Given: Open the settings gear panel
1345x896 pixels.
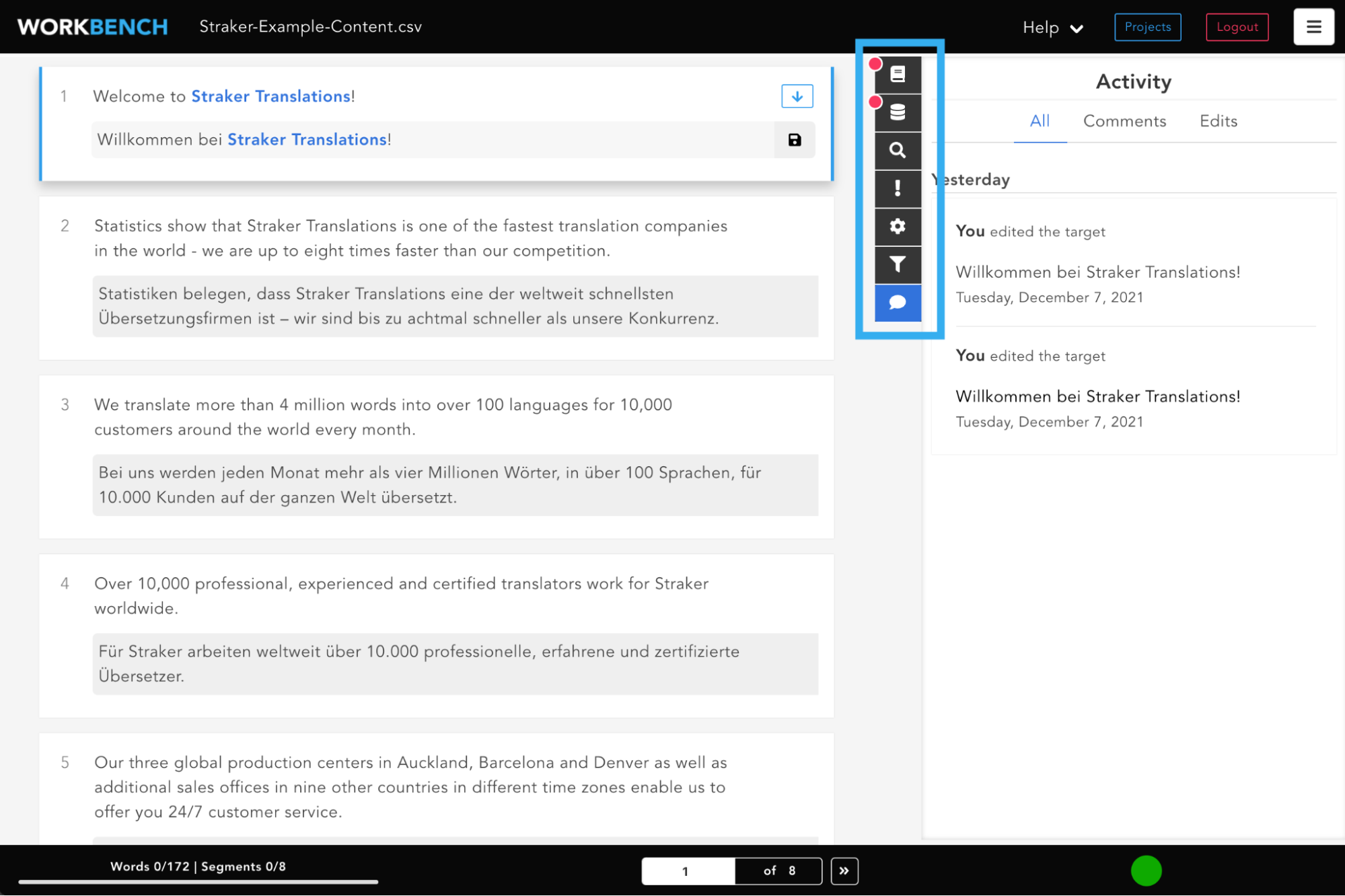Looking at the screenshot, I should click(898, 227).
